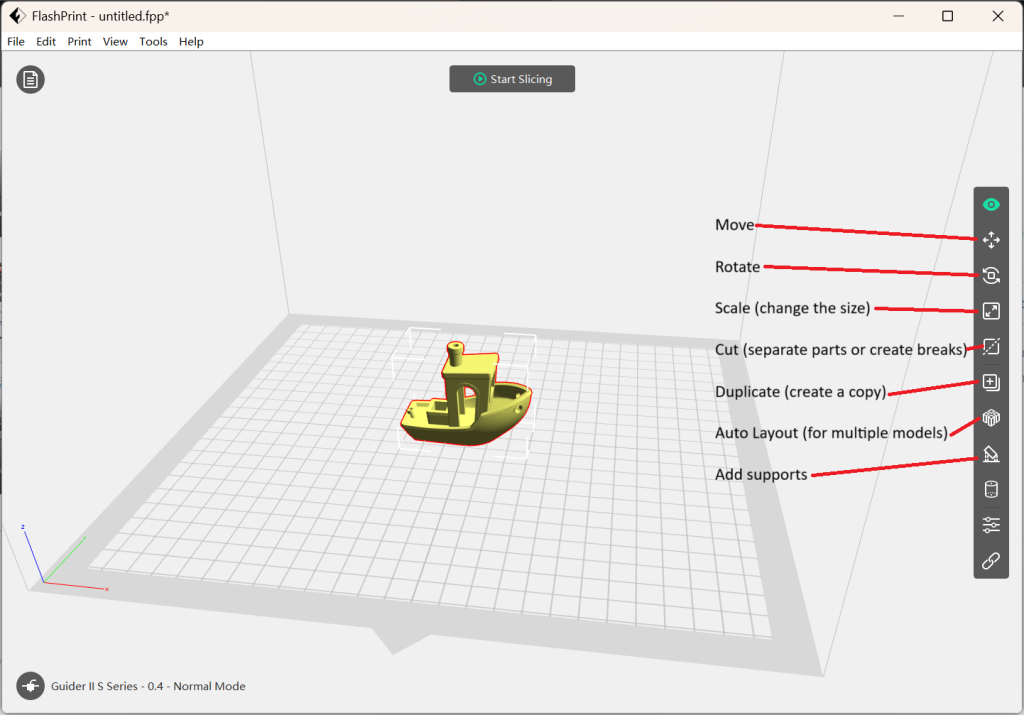This screenshot has width=1024, height=715.
Task: Click the Start Slicing button
Action: click(x=512, y=79)
